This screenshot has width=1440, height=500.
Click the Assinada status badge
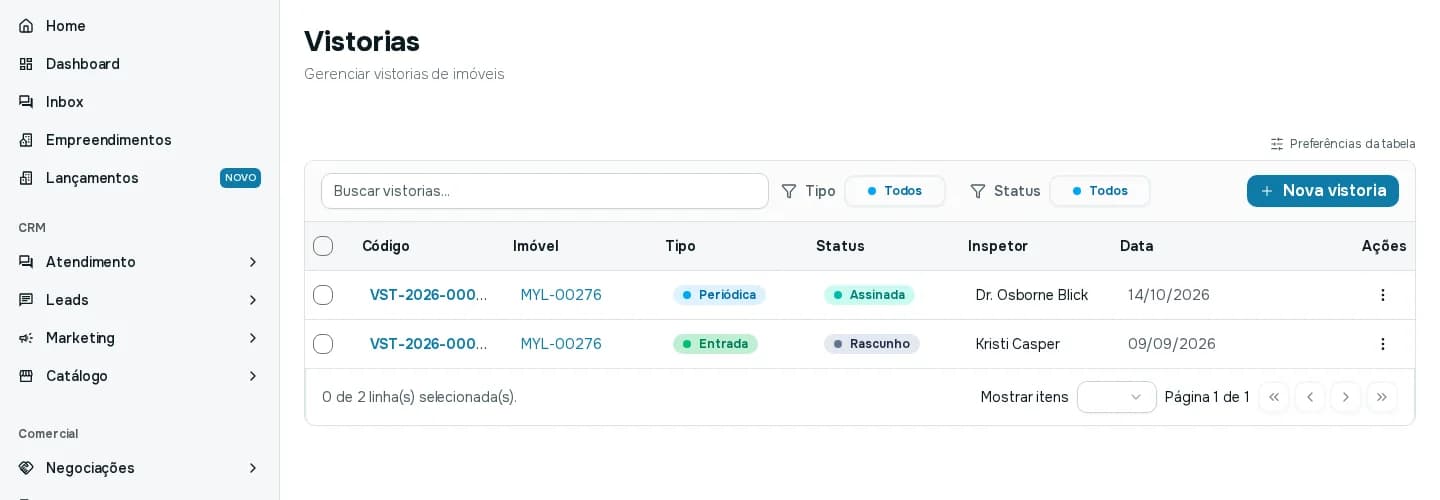(x=869, y=295)
